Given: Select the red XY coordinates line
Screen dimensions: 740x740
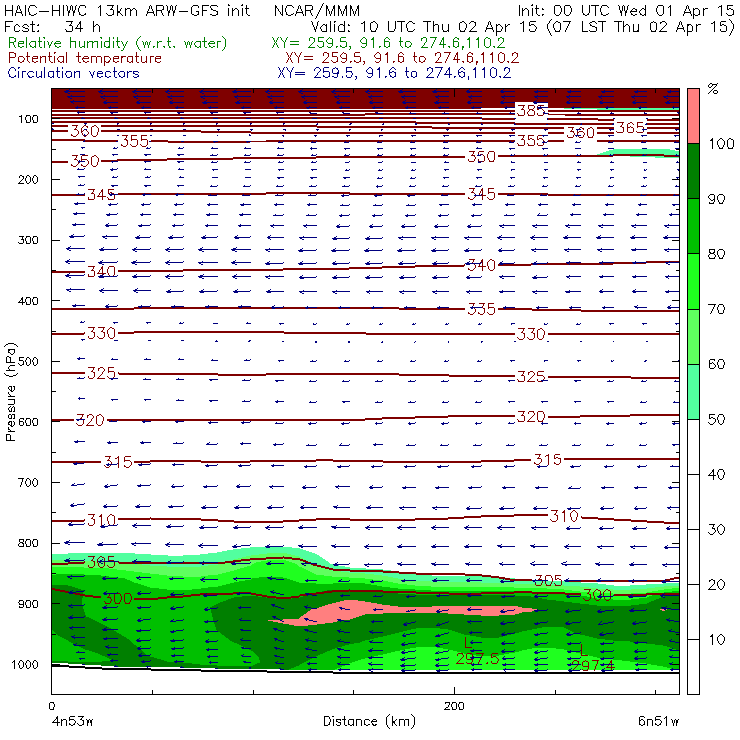Looking at the screenshot, I should (x=402, y=58).
